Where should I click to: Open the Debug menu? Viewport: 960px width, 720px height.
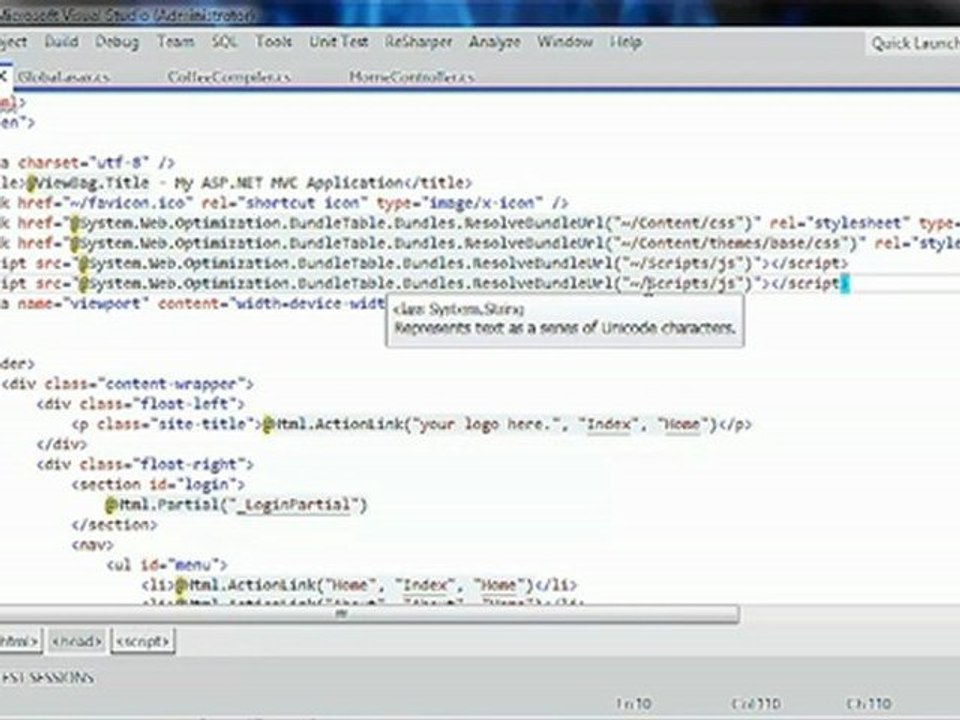116,42
